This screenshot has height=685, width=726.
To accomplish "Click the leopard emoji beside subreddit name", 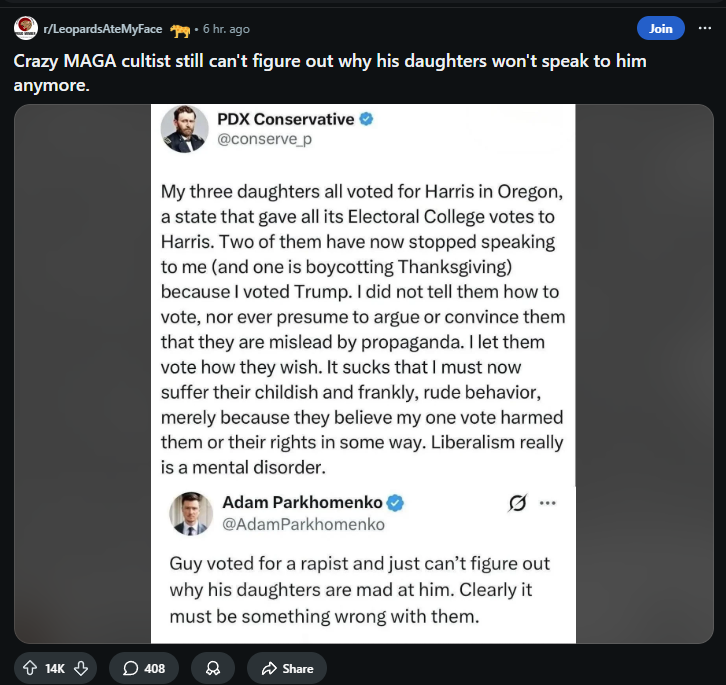I will pos(180,29).
